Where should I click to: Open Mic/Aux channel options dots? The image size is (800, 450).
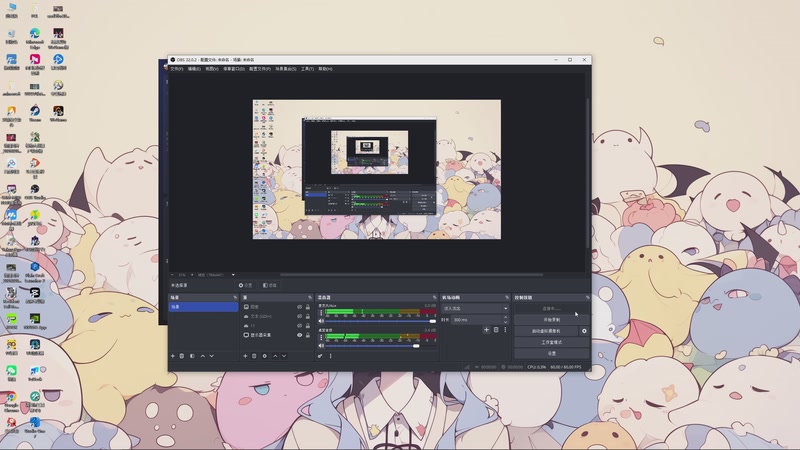321,313
